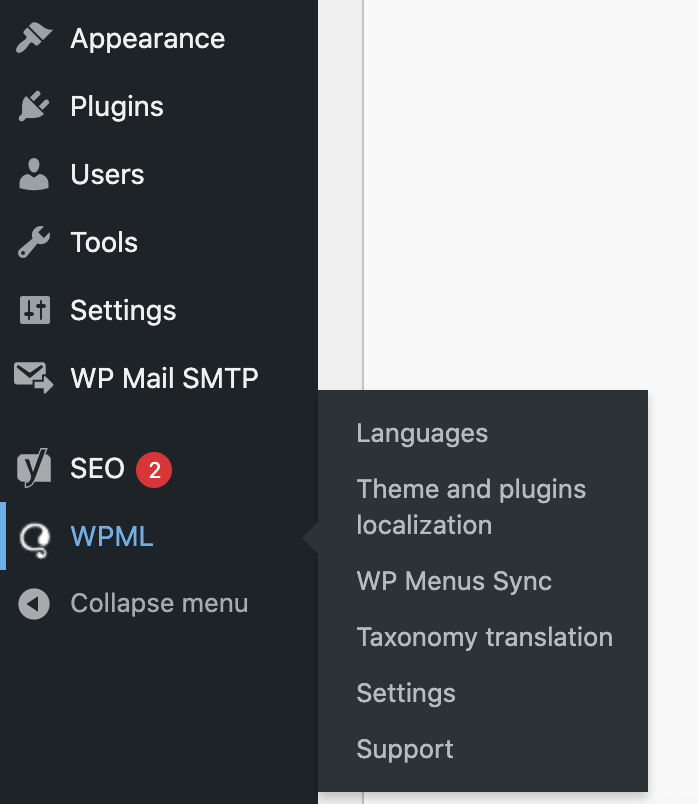Choose WP Menus Sync submenu item
The height and width of the screenshot is (804, 698).
coord(454,581)
